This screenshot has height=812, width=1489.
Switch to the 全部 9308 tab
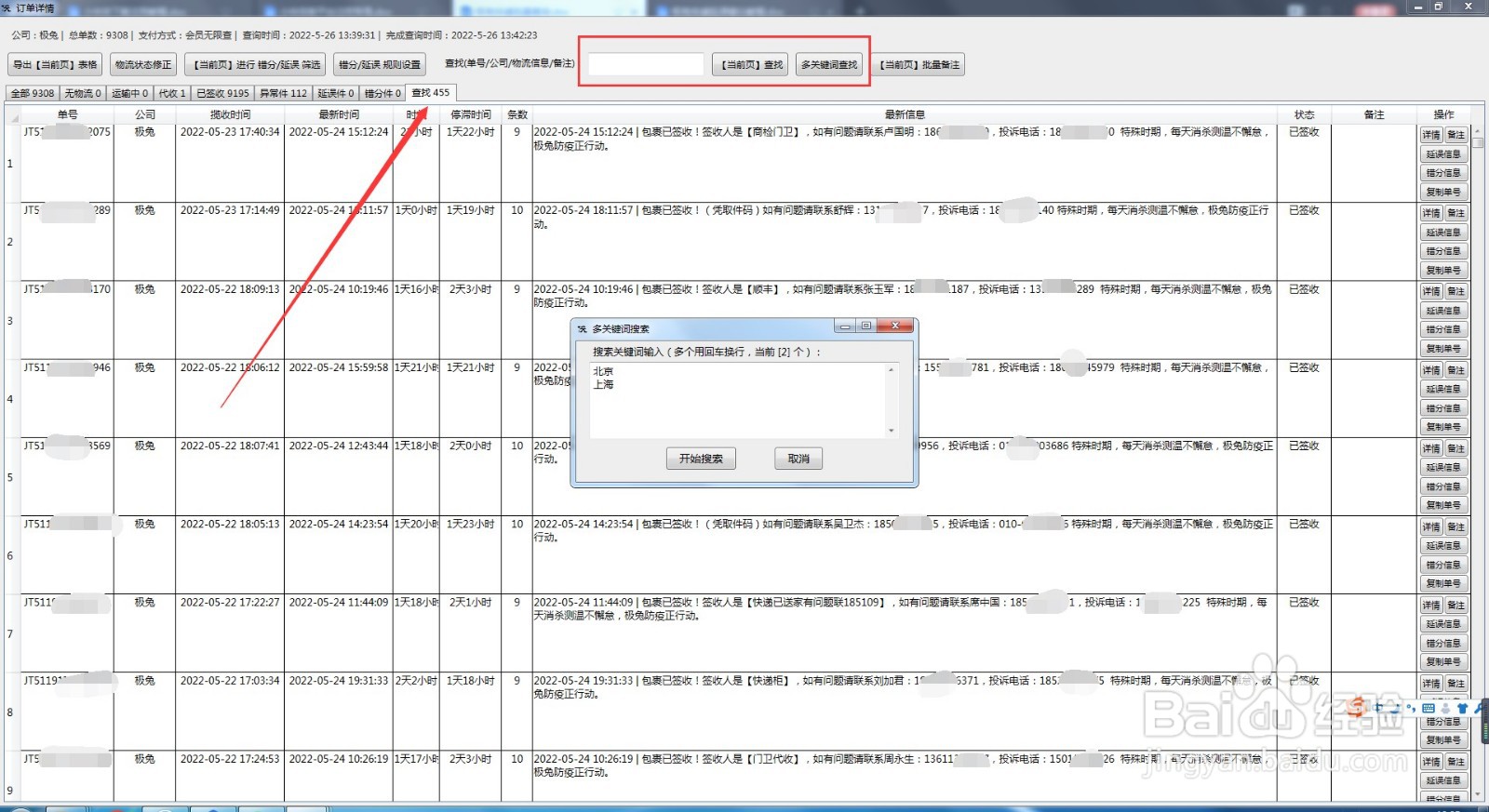pyautogui.click(x=33, y=93)
